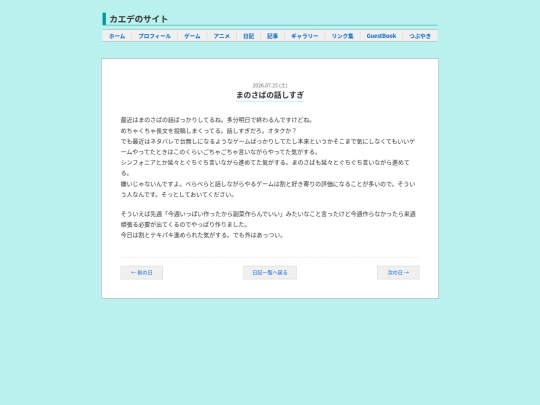
Task: Click the 記事 navigation item
Action: [x=272, y=36]
